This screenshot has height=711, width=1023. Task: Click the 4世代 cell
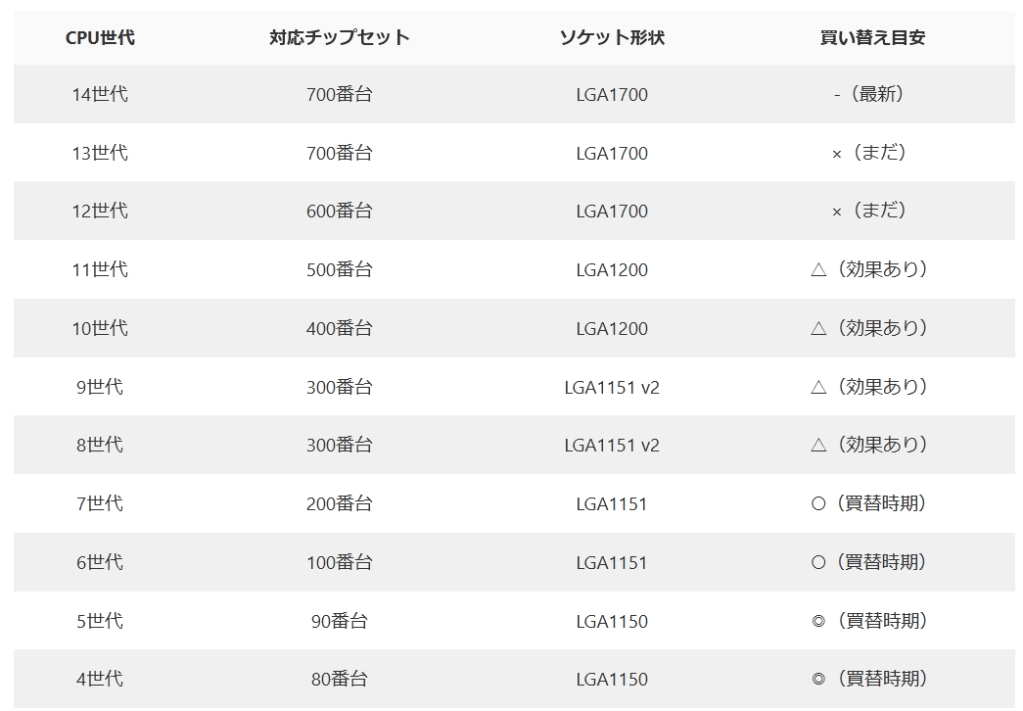coord(100,679)
